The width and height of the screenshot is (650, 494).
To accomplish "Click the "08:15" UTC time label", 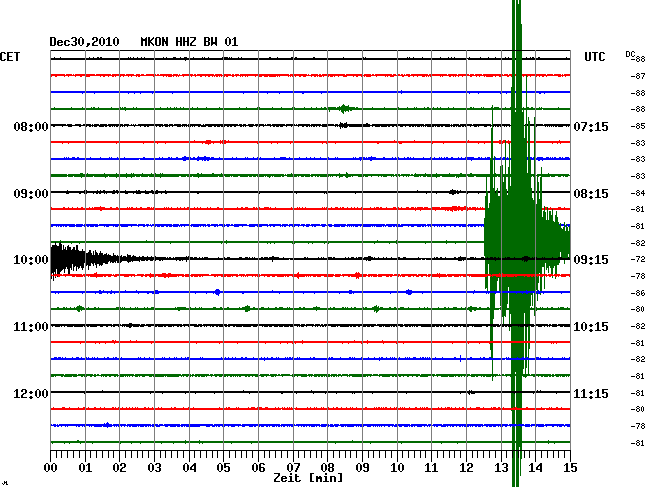I will (591, 194).
